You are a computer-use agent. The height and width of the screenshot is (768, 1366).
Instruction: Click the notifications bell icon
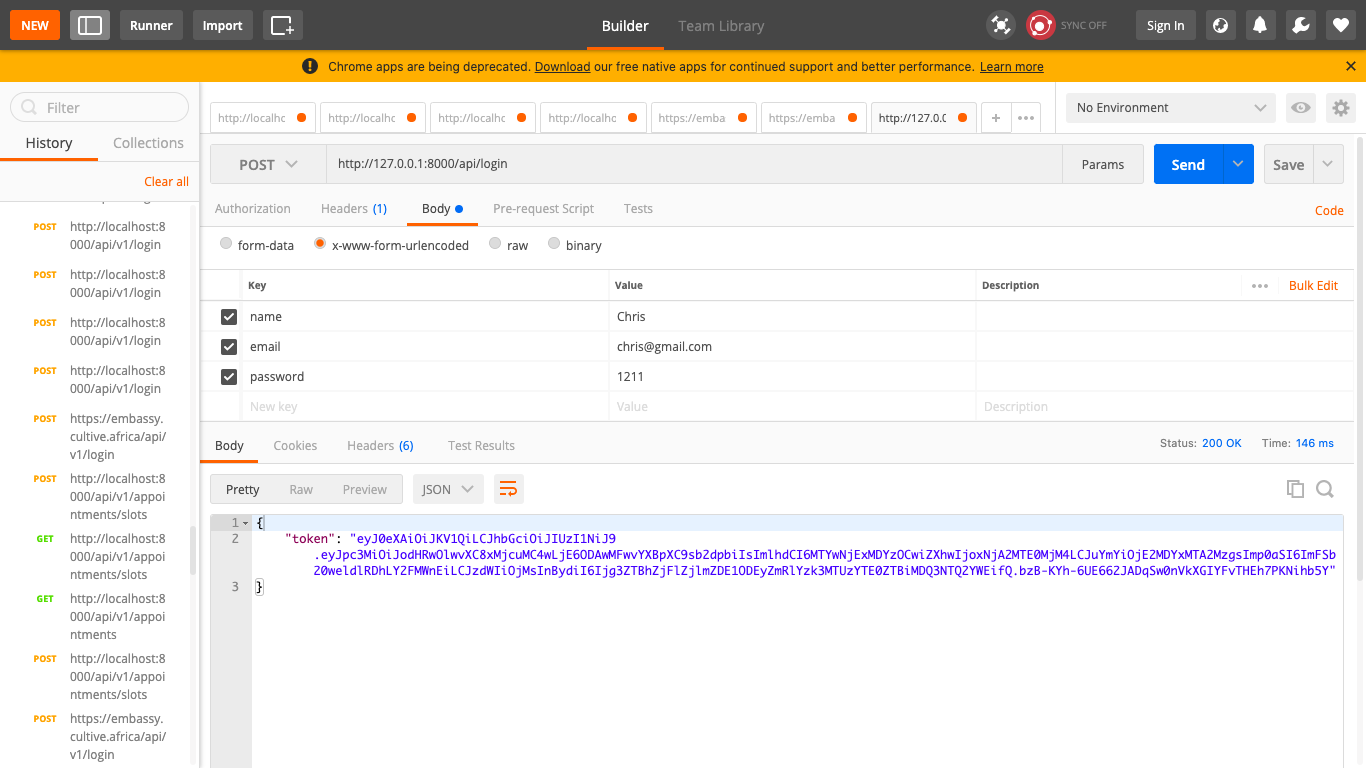(1260, 24)
